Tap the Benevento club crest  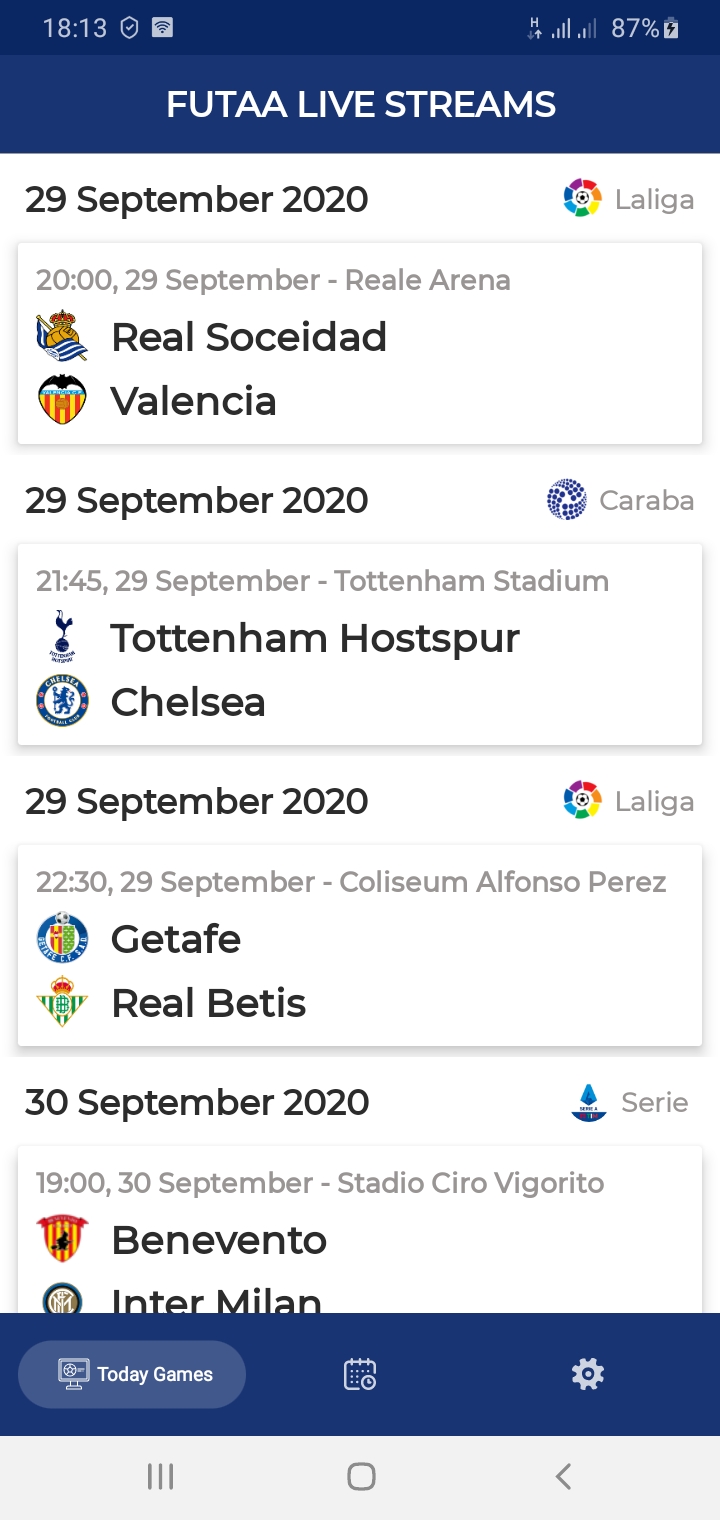click(62, 1239)
